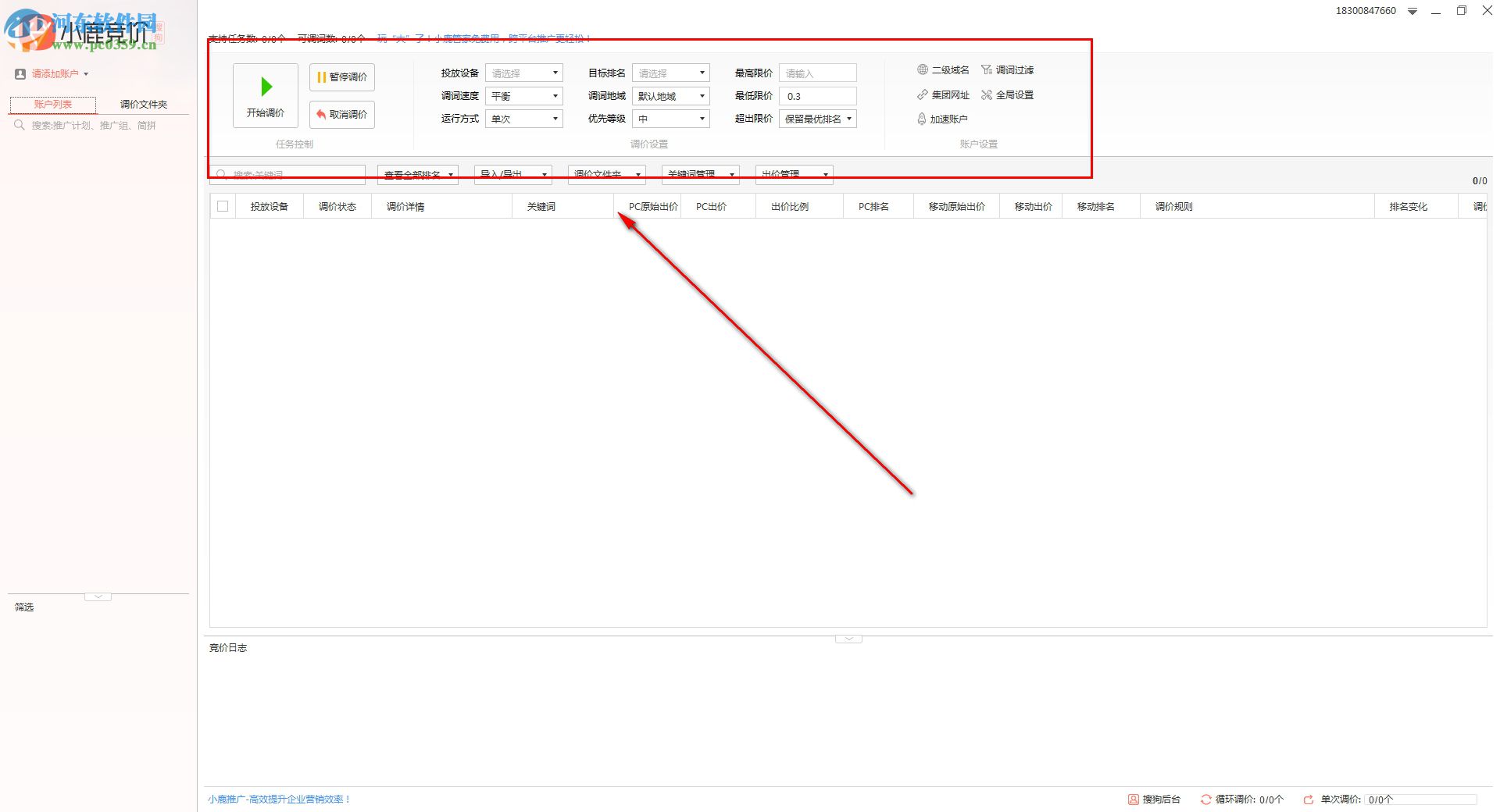Open the 调词地域 region dropdown
The image size is (1500, 812).
point(671,96)
